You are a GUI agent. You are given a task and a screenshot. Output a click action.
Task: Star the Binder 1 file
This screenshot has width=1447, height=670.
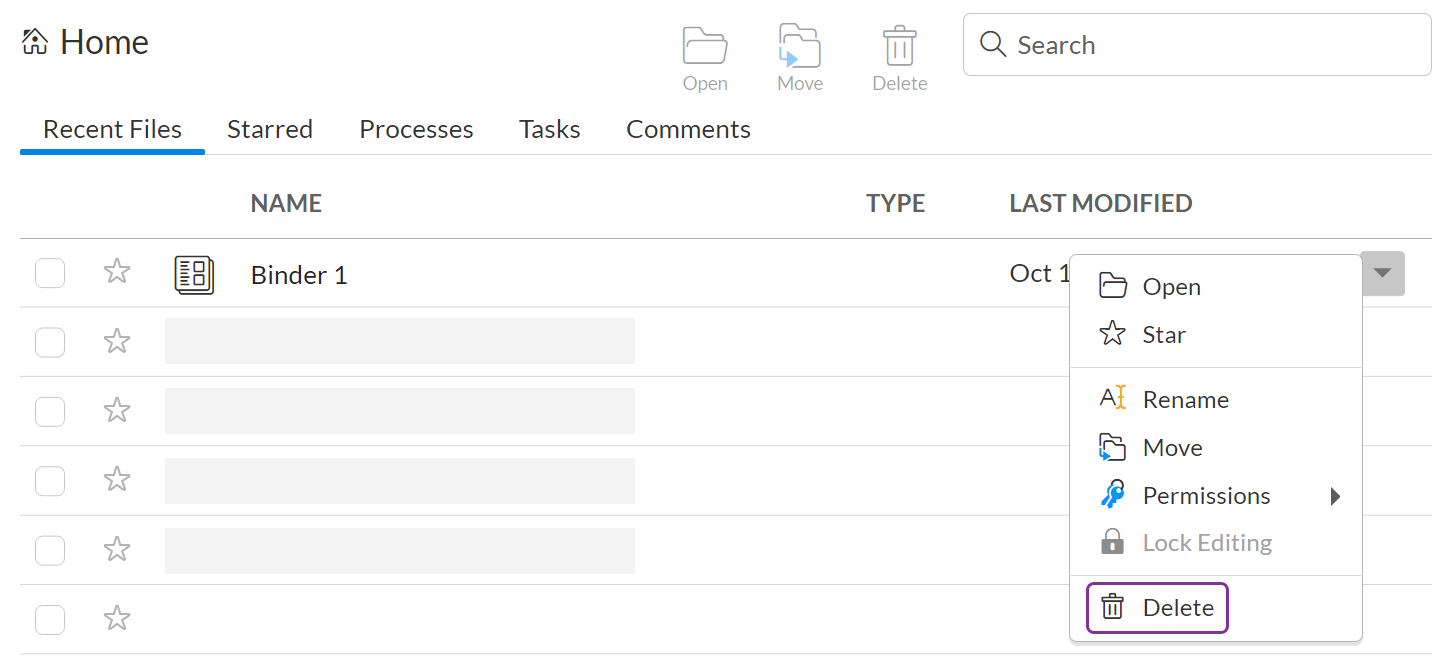[x=116, y=270]
